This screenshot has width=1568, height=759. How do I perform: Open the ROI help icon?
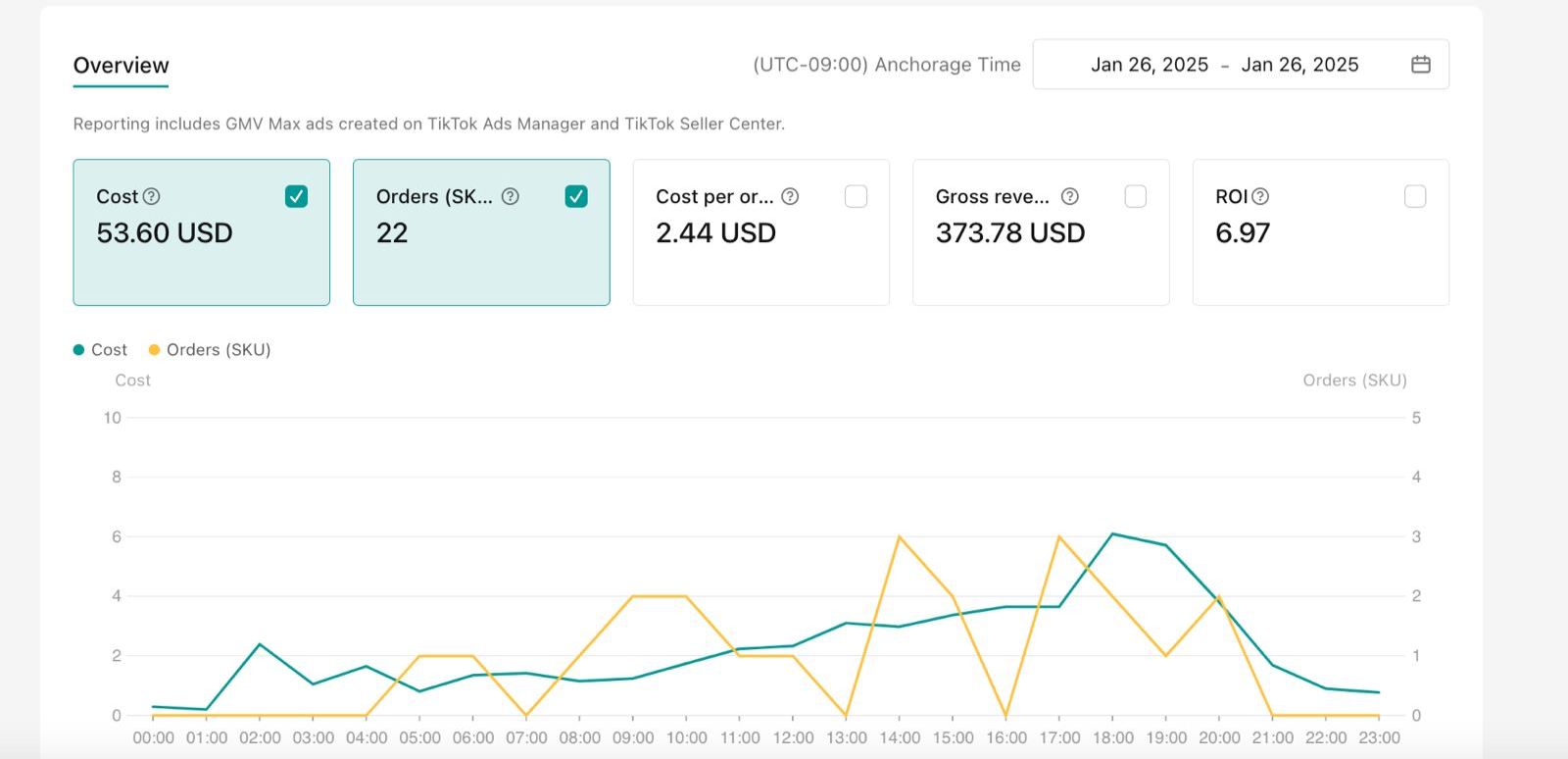(x=1260, y=196)
